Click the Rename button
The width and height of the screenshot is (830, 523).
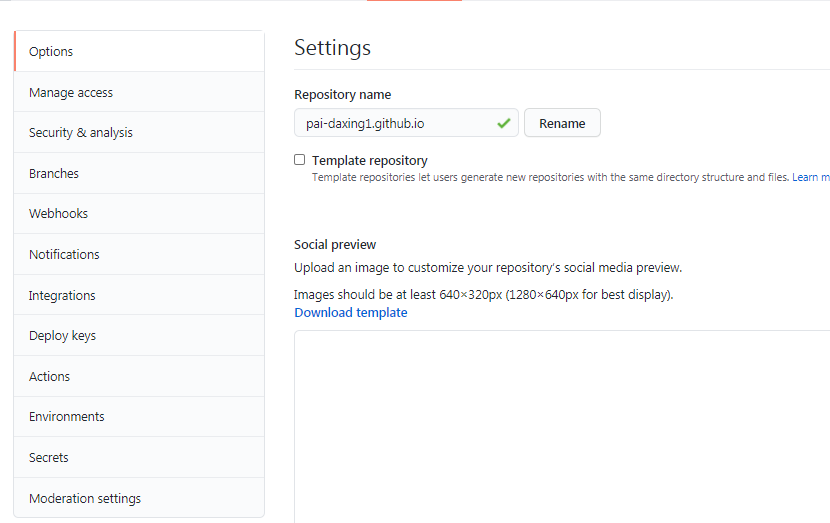562,123
